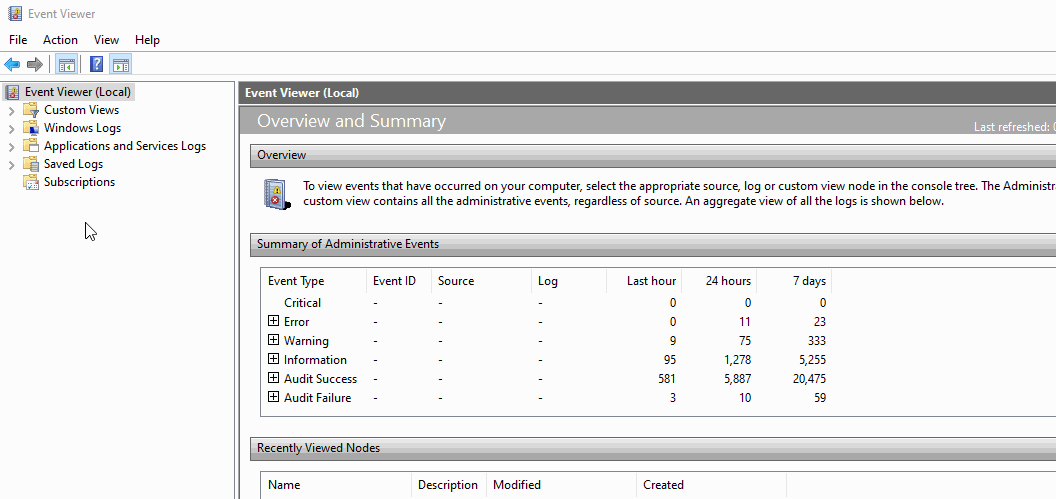Expand the Saved Logs tree node
The width and height of the screenshot is (1056, 499).
[11, 165]
